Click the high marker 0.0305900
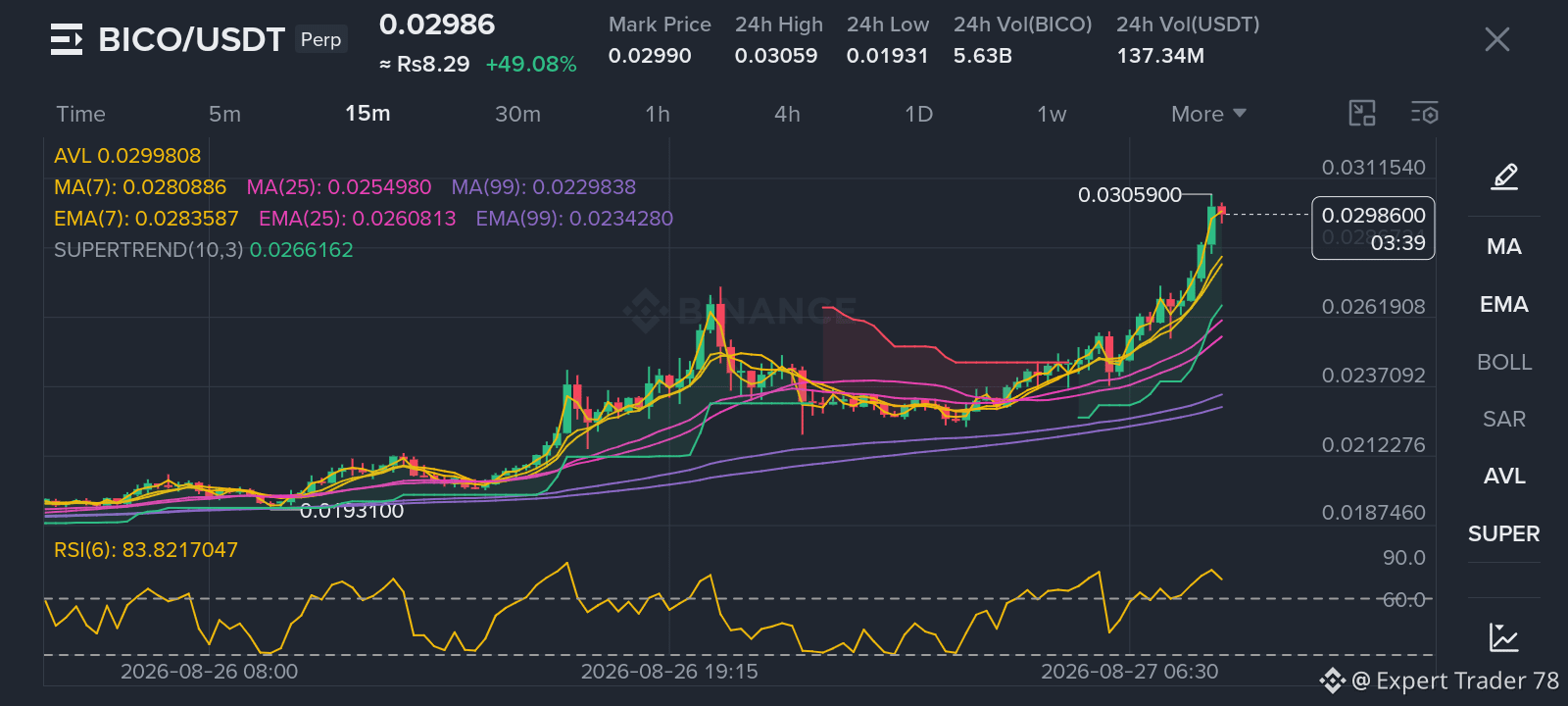Screen dimensions: 1568x706 [x=1130, y=195]
